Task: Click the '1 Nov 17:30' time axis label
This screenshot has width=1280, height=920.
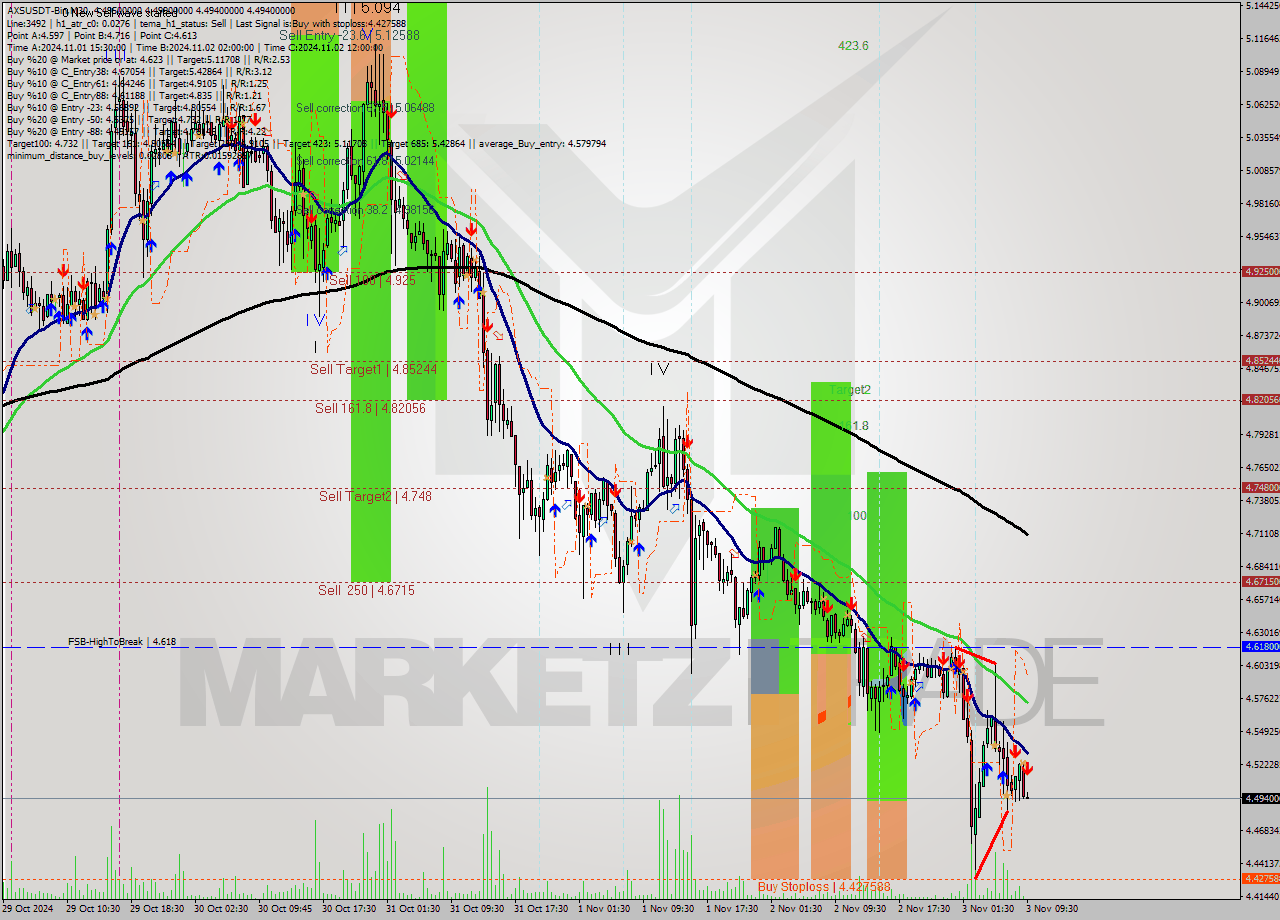Action: [731, 909]
